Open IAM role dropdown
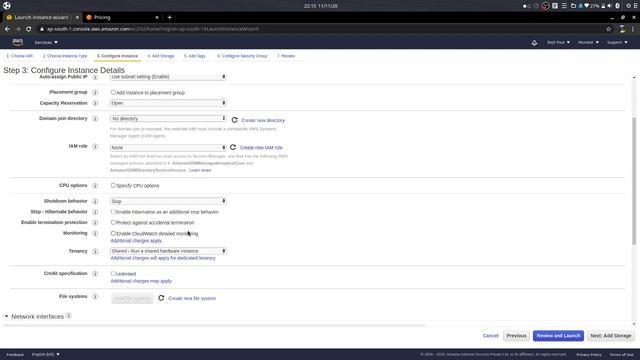Viewport: 640px width, 360px height. pyautogui.click(x=168, y=147)
